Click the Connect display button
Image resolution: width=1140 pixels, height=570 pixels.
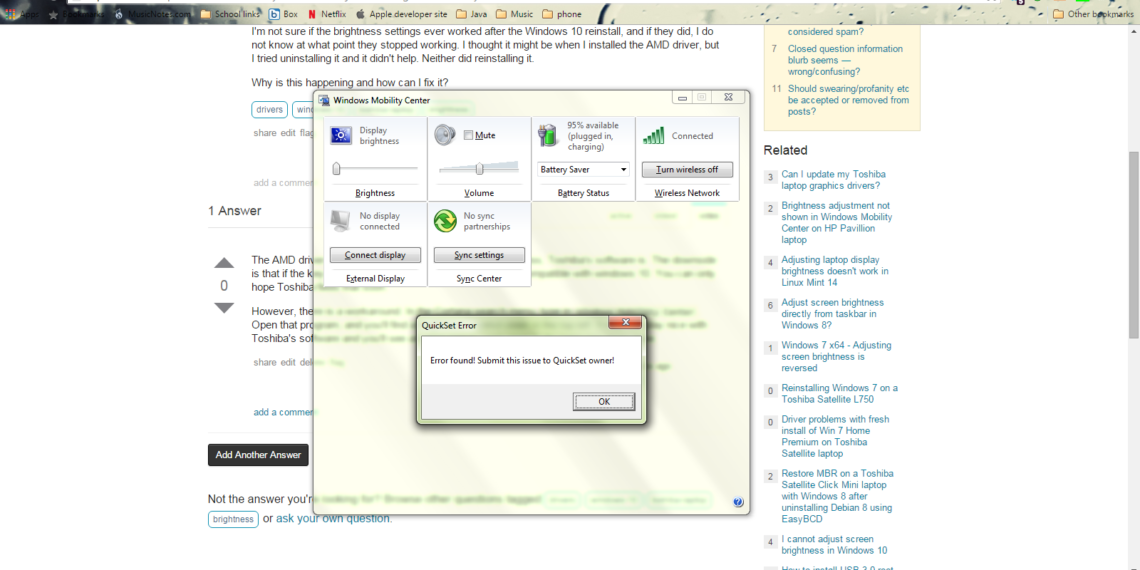[x=376, y=255]
